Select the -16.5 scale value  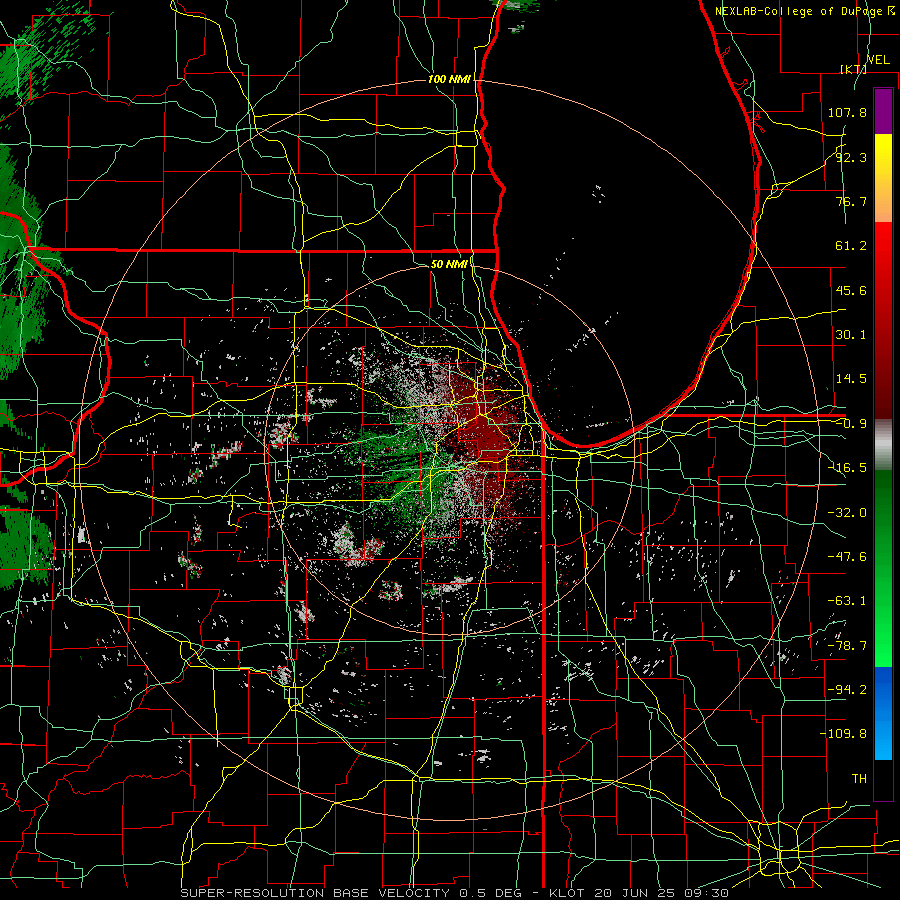point(847,468)
